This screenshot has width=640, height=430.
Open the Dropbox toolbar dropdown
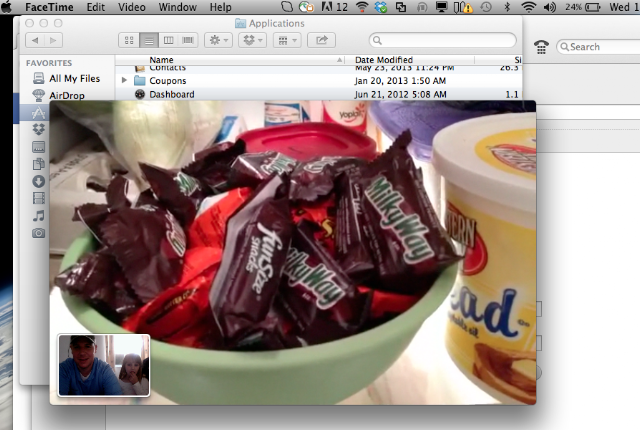[x=253, y=40]
